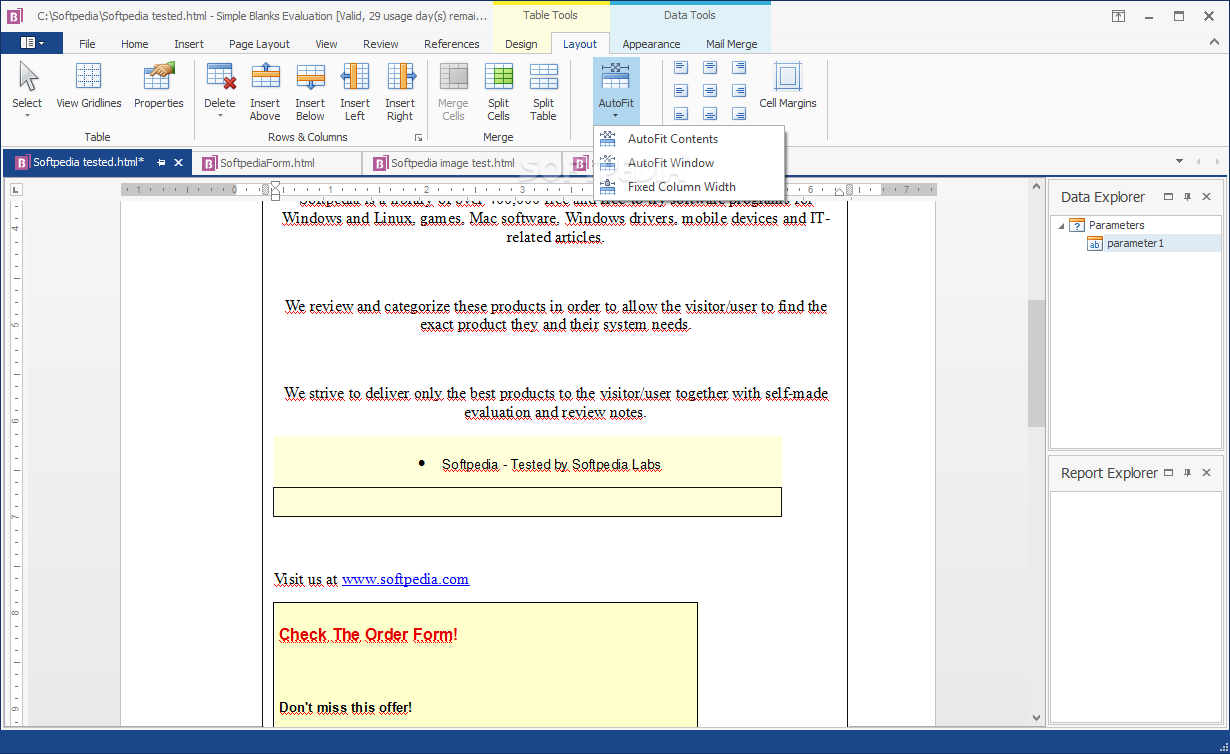The height and width of the screenshot is (754, 1230).
Task: Open the Delete dropdown in Rows & Columns
Action: tap(220, 90)
